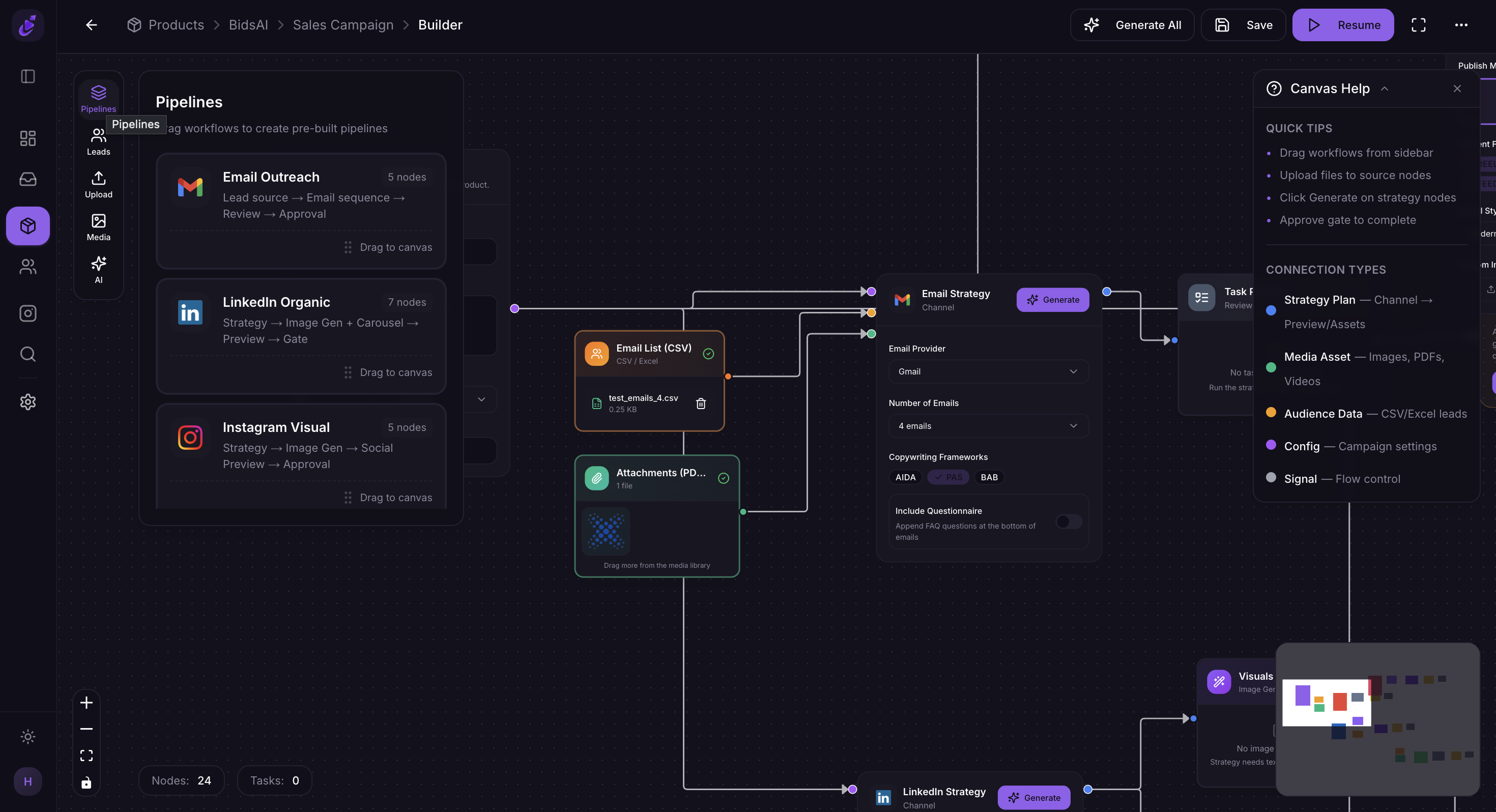Viewport: 1496px width, 812px height.
Task: Open BidsAI in the breadcrumb
Action: 248,25
